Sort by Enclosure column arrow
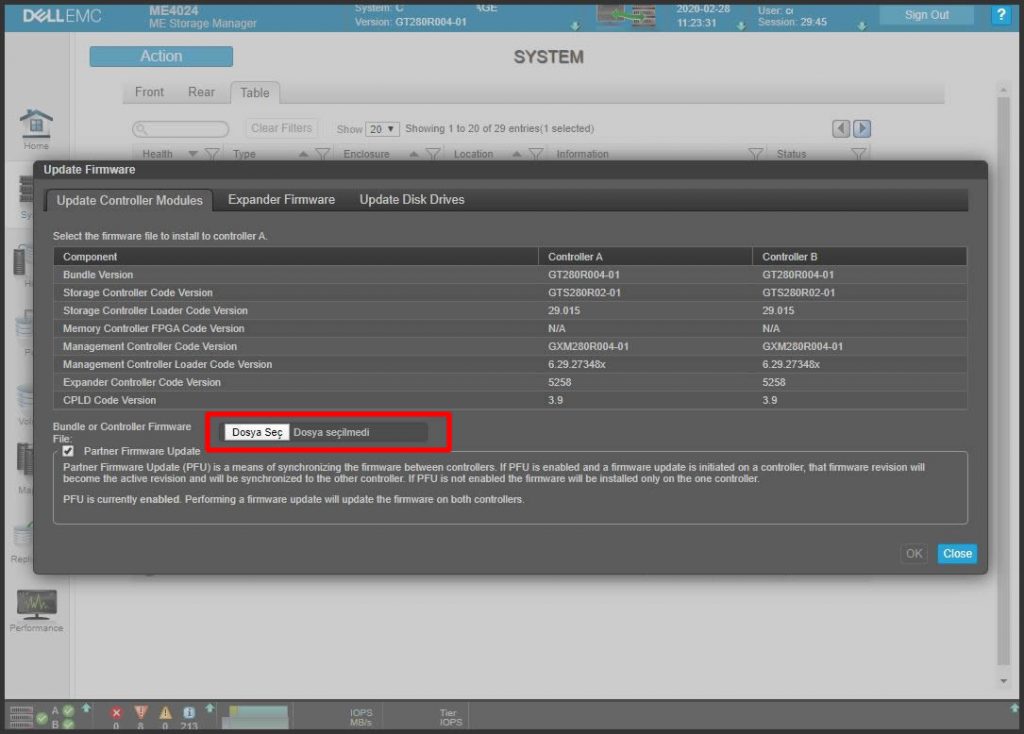This screenshot has width=1024, height=734. click(414, 154)
